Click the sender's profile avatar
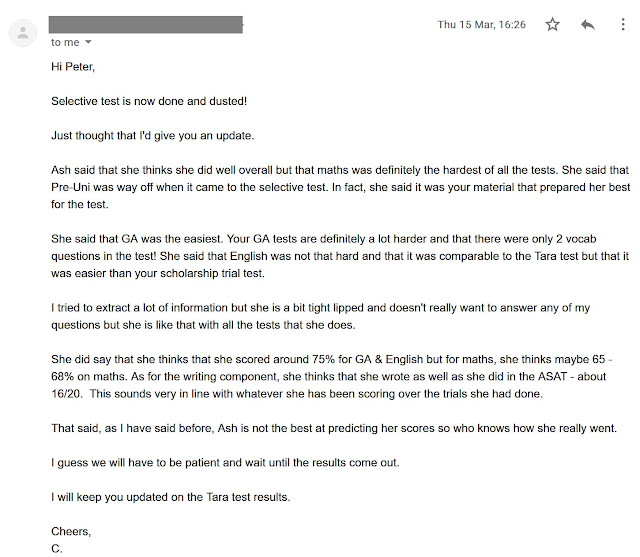Screen dimensions: 640x557 pos(23,32)
